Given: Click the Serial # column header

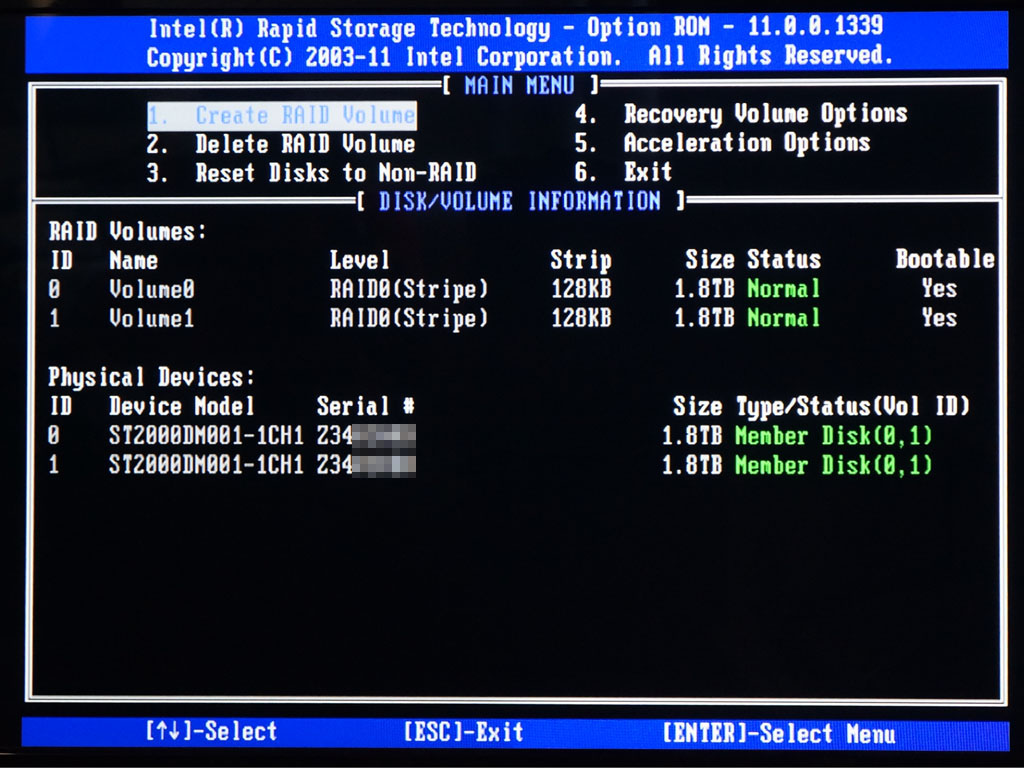Looking at the screenshot, I should [366, 406].
